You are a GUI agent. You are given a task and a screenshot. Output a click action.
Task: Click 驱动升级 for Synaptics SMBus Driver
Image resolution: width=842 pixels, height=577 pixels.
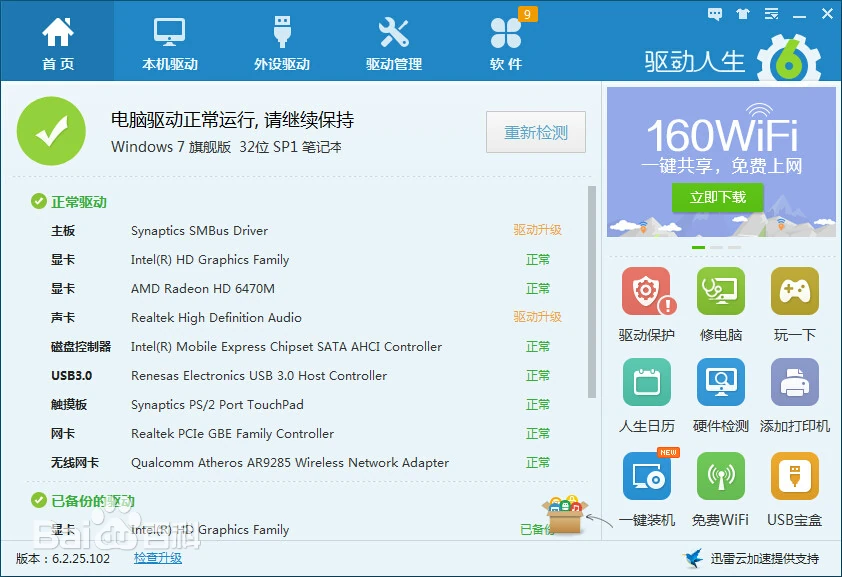coord(537,230)
